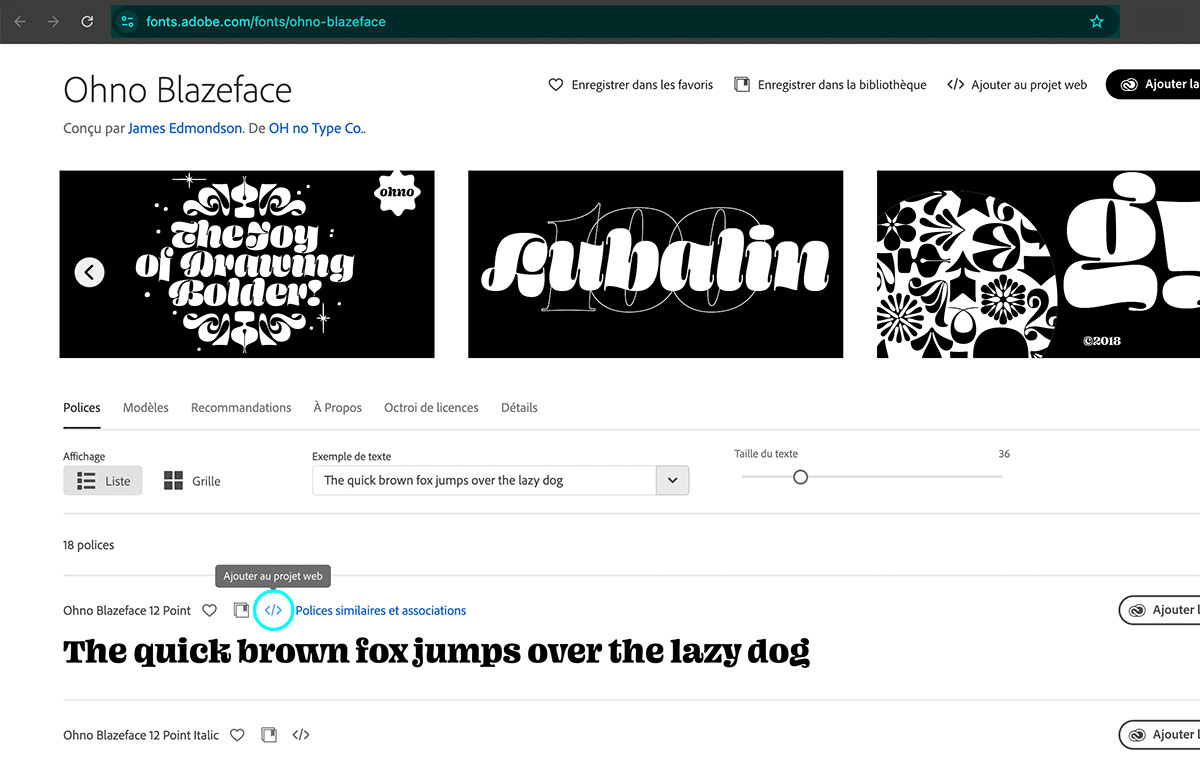Reload the Adobe Fonts page
Image resolution: width=1200 pixels, height=762 pixels.
click(x=88, y=20)
